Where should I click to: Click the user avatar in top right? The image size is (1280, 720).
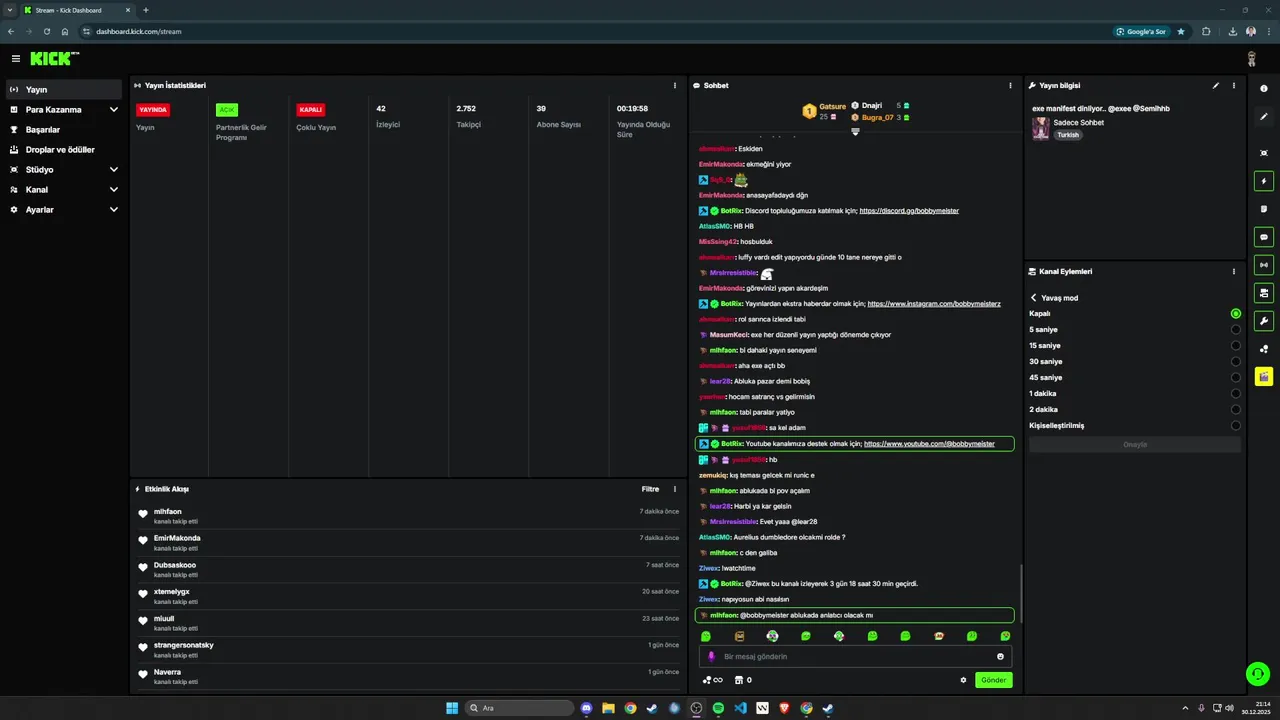click(1251, 59)
